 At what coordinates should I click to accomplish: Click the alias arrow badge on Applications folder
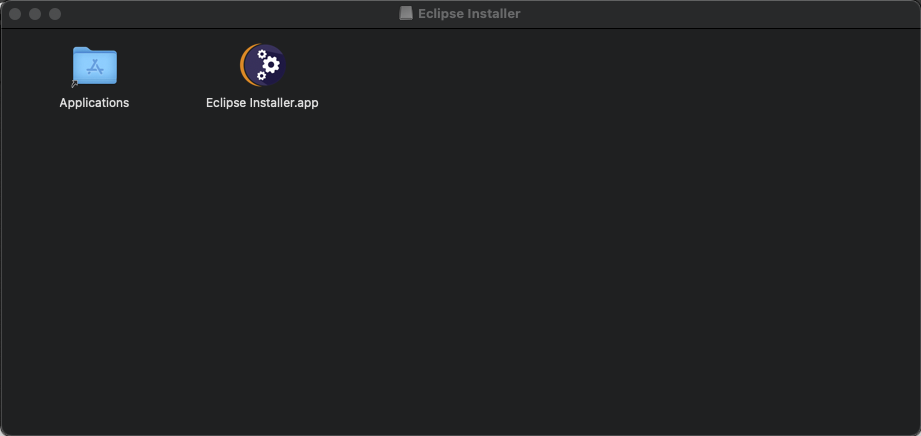(75, 84)
